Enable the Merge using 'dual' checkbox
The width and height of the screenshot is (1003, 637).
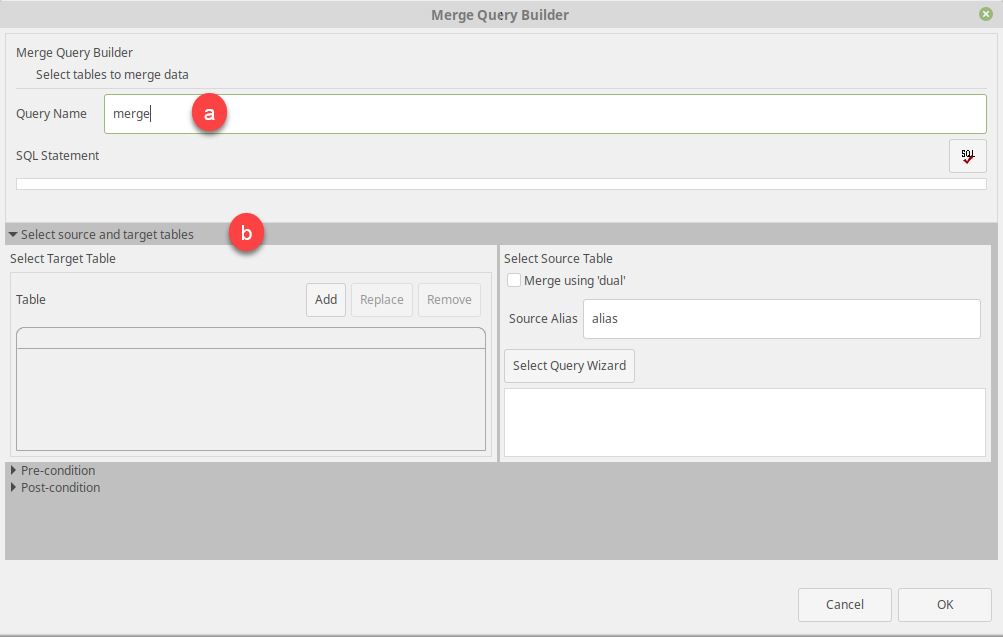point(514,281)
